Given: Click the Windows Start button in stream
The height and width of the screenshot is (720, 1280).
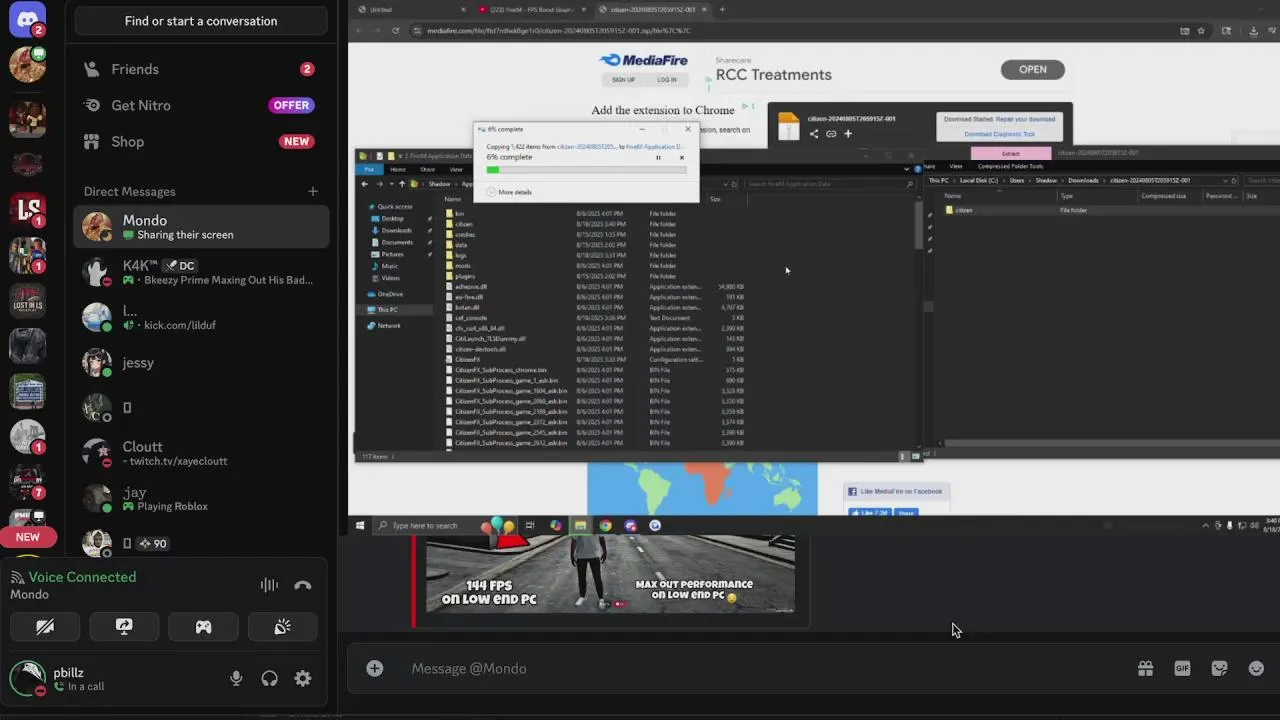Looking at the screenshot, I should click(360, 525).
